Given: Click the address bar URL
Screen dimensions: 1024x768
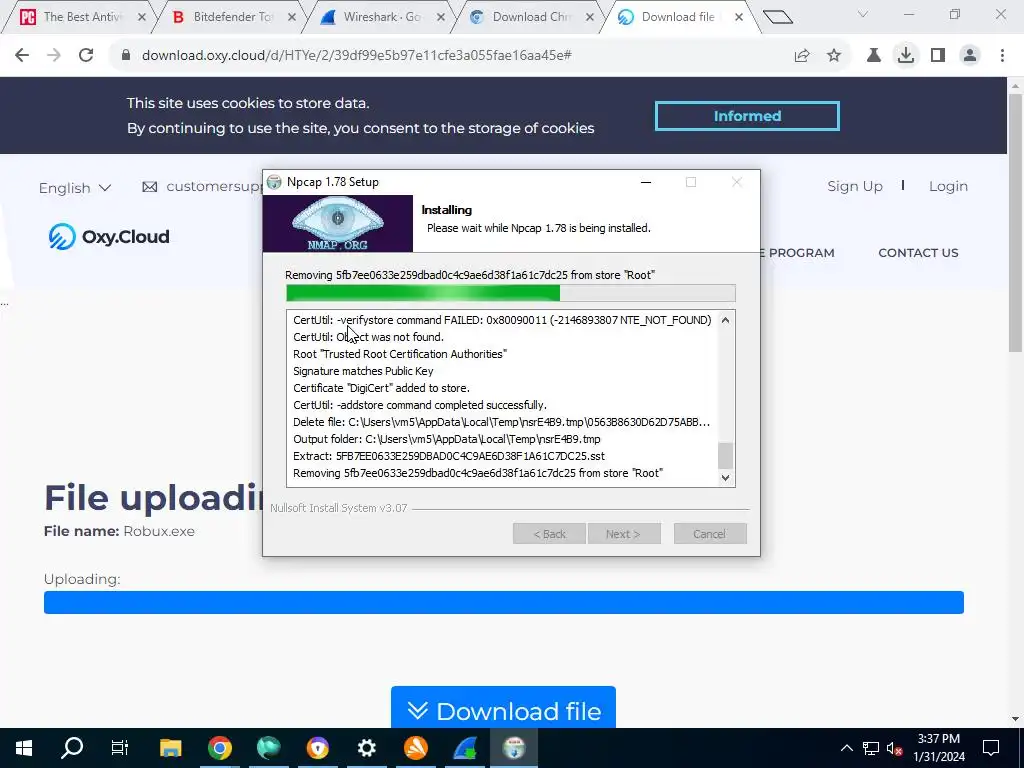Looking at the screenshot, I should point(357,56).
